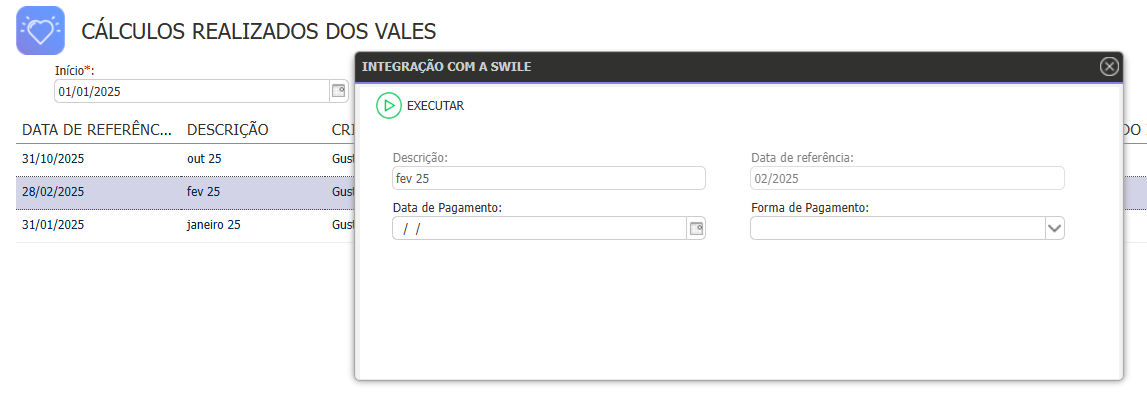Screen dimensions: 1147x393
Task: Select the 28/02/2025 fev 25 row
Action: pos(185,192)
